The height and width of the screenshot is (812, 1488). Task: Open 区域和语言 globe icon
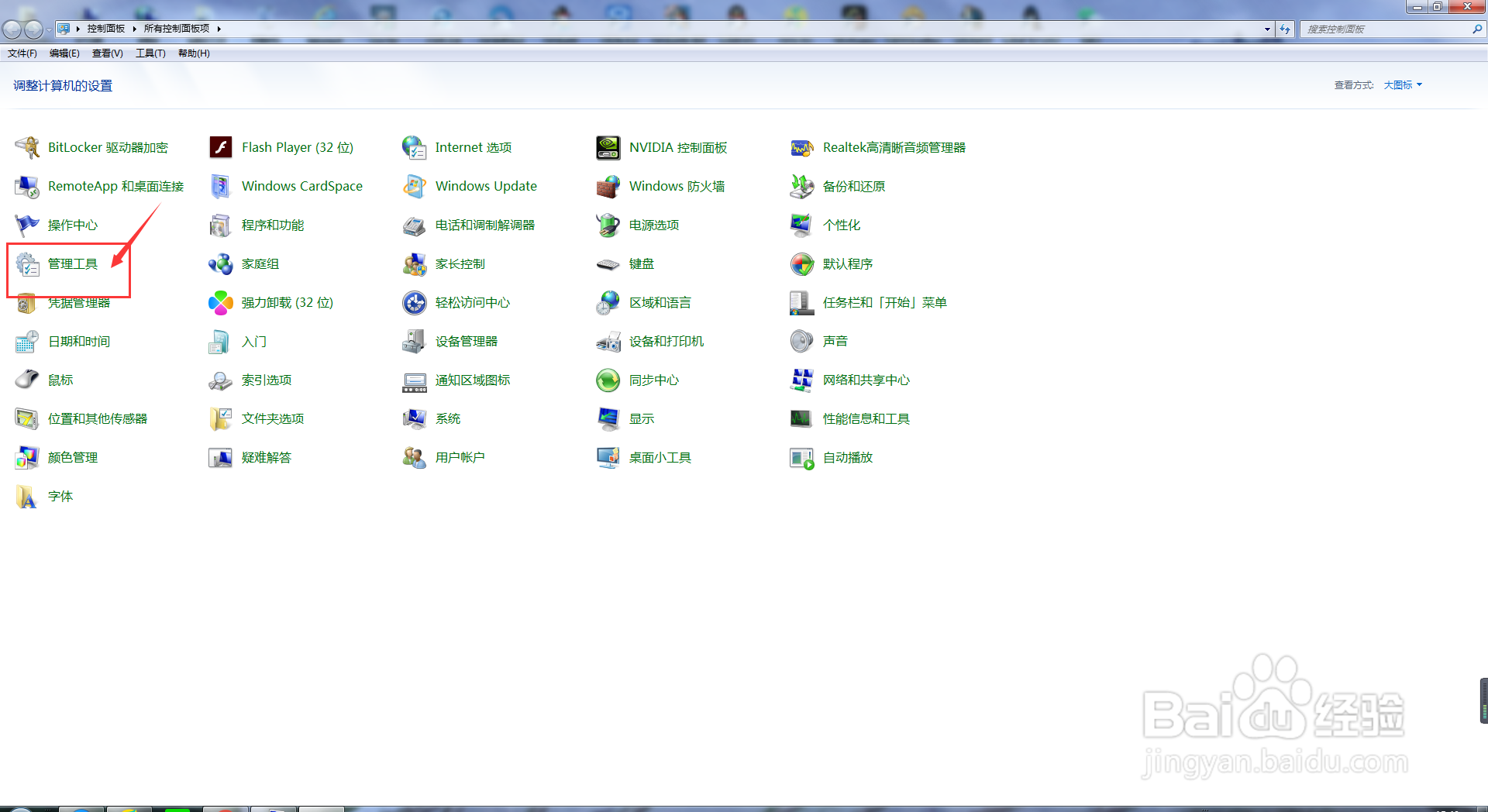[x=608, y=302]
